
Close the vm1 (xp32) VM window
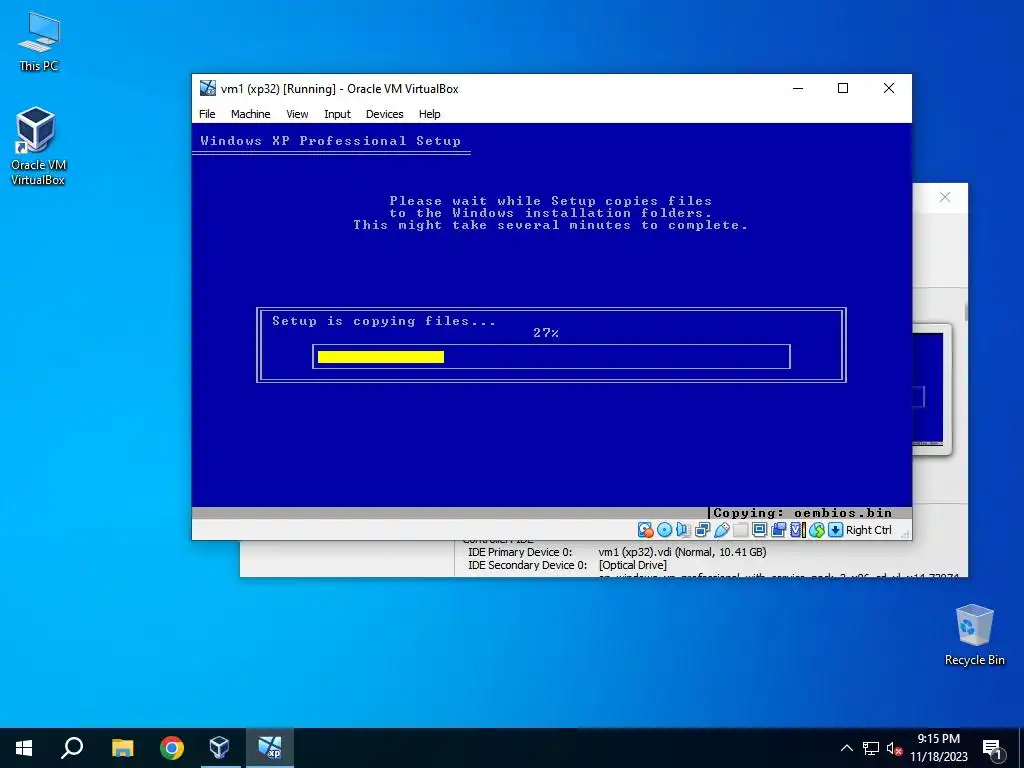(x=889, y=88)
